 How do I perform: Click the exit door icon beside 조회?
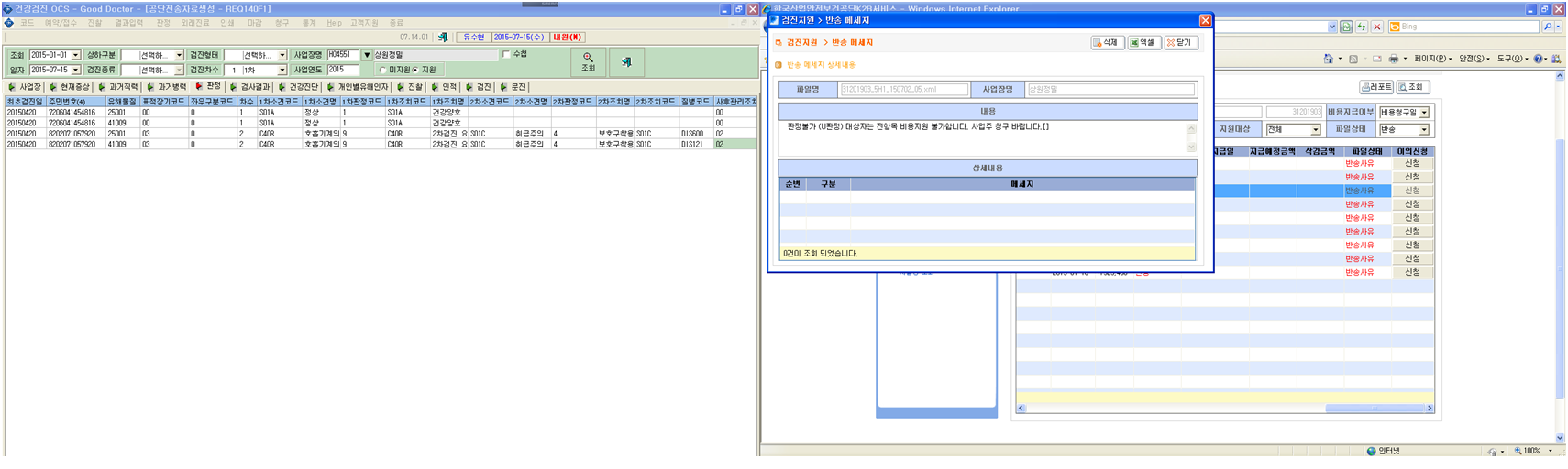[626, 62]
